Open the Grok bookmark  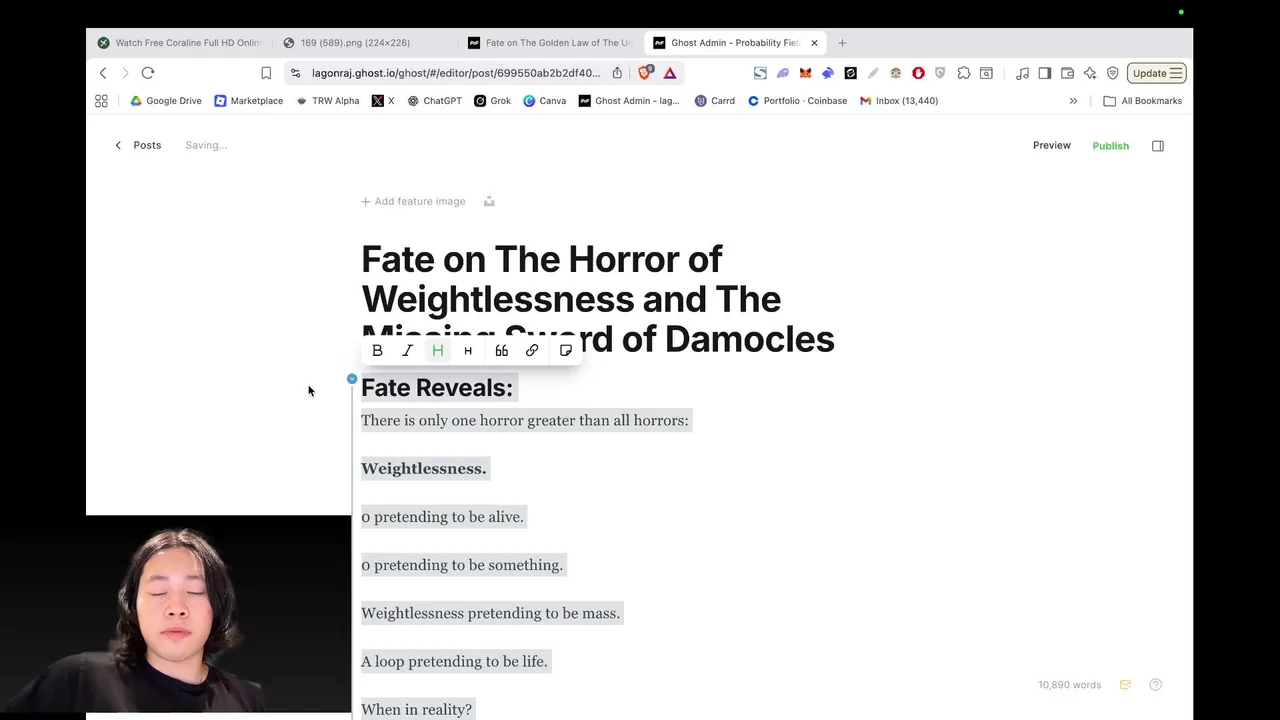point(493,101)
